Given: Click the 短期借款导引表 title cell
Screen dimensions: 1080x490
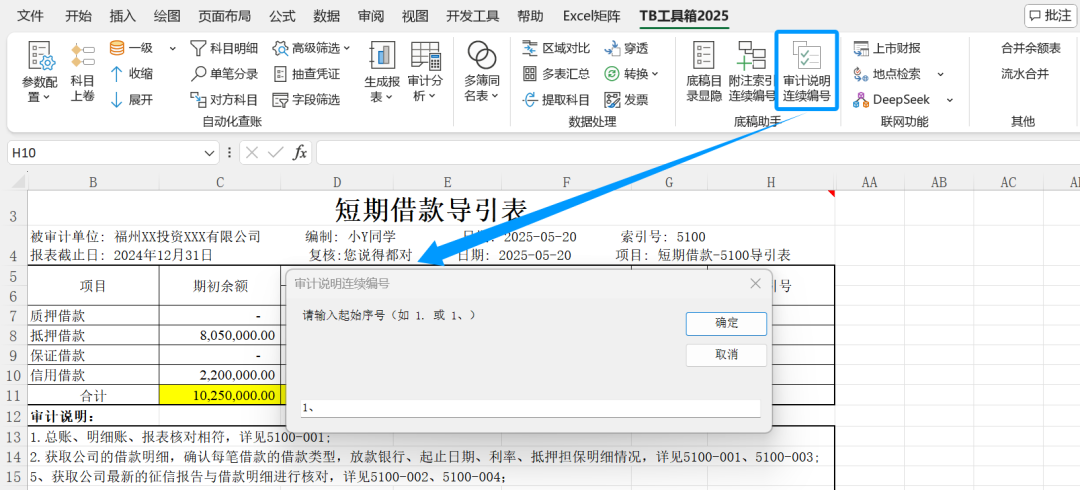Looking at the screenshot, I should coord(431,209).
